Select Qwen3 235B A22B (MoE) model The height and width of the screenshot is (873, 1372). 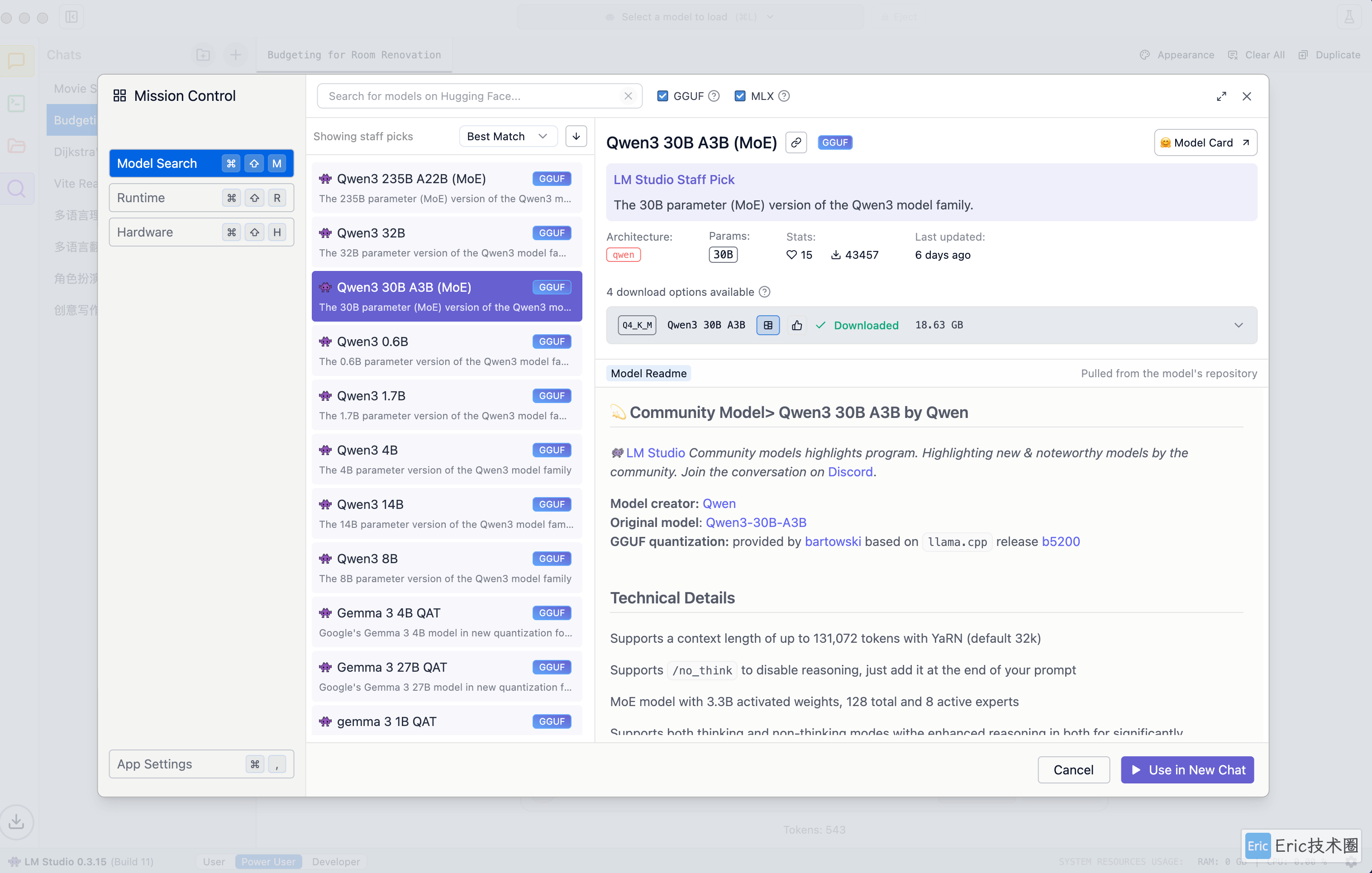[447, 188]
